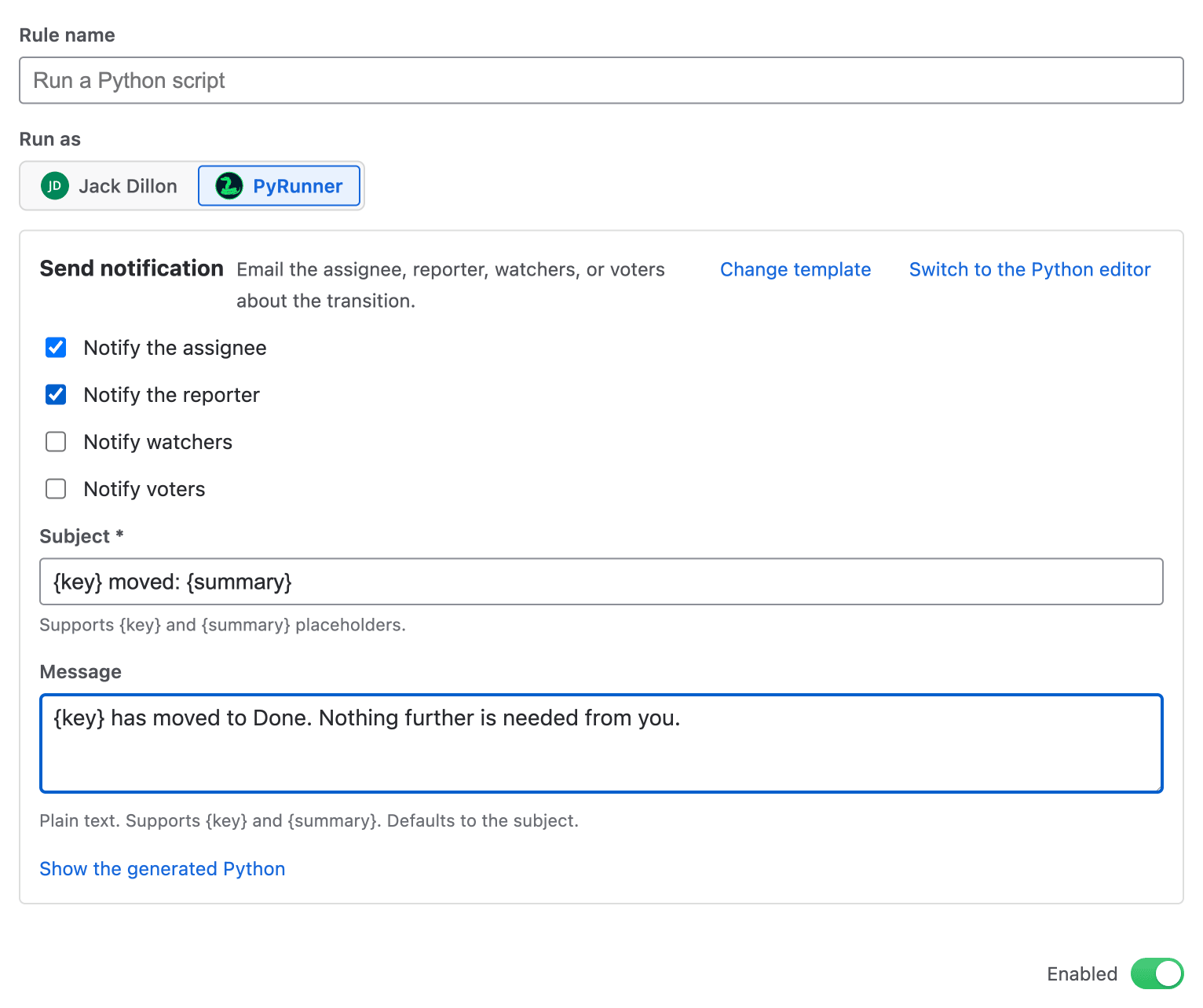Click the 'Run as' label
Screen dimensions: 1203x1008
50,139
